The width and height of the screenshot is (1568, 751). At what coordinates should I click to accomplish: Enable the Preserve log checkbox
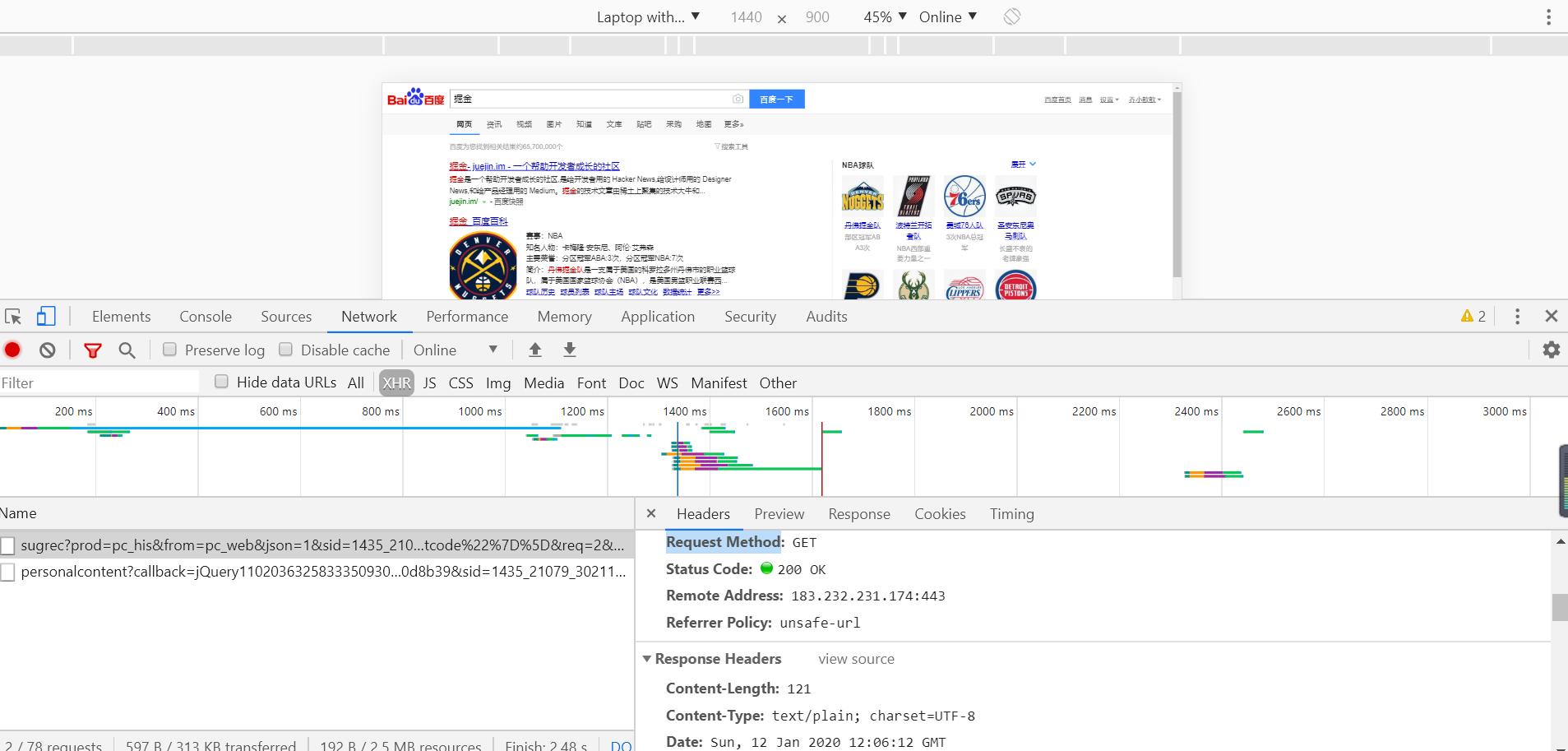tap(169, 350)
